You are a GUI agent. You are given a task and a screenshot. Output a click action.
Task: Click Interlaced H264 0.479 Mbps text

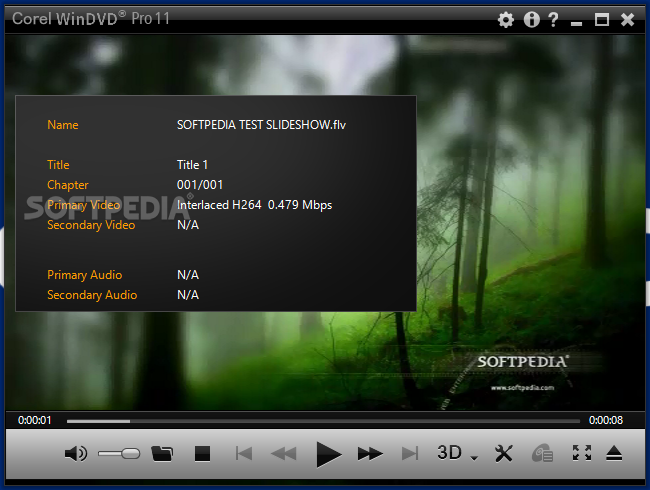pyautogui.click(x=255, y=205)
